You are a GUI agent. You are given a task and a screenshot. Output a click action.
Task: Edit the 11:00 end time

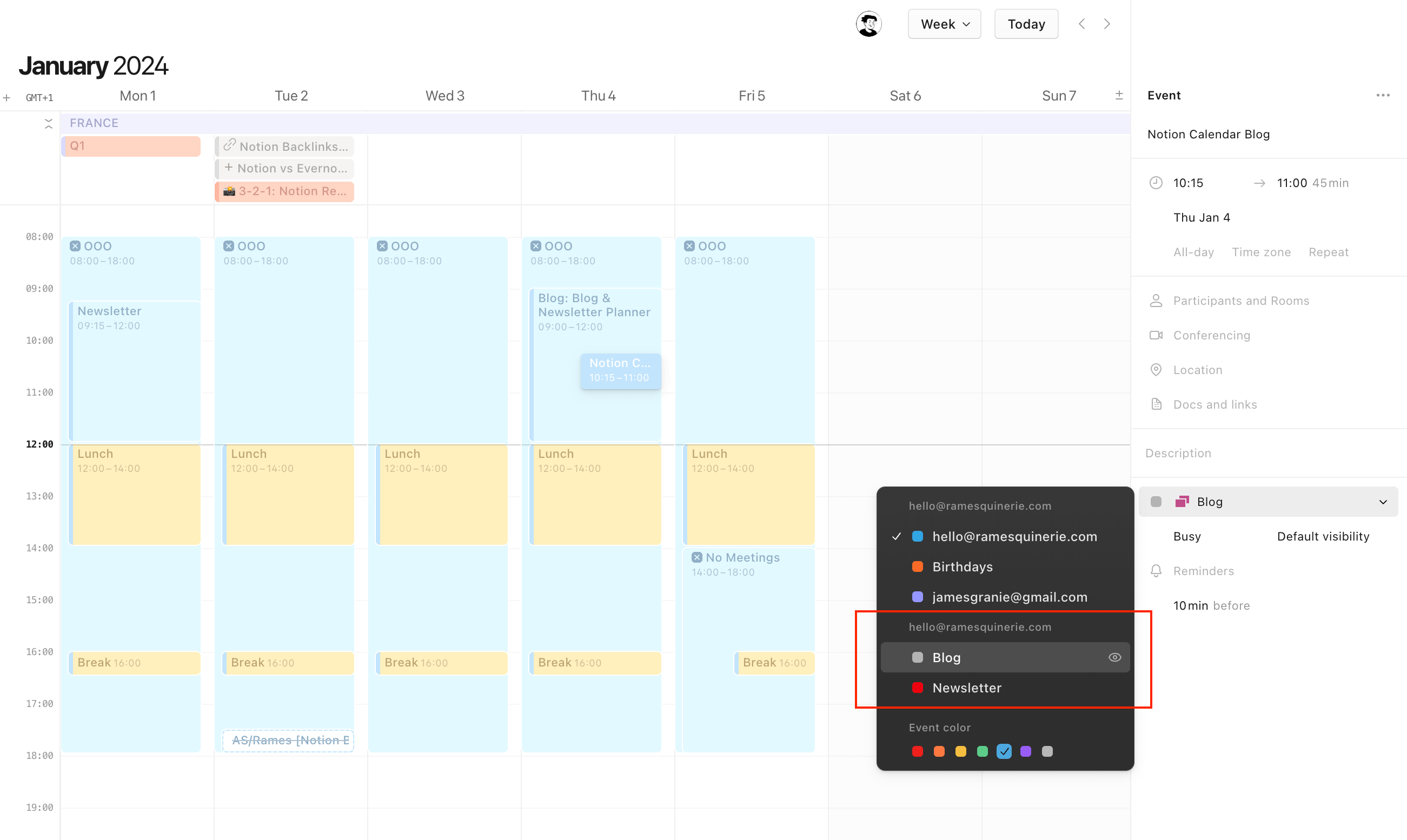pyautogui.click(x=1291, y=183)
